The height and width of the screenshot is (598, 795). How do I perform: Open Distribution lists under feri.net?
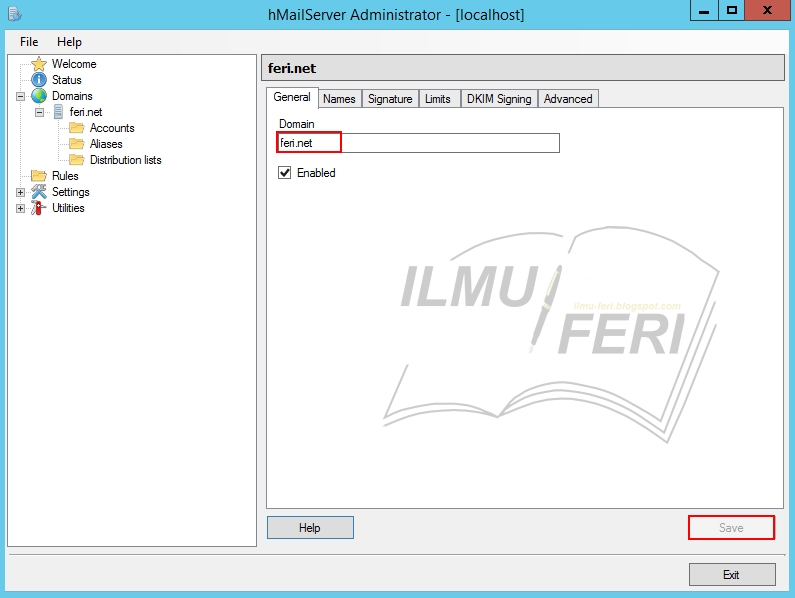(x=126, y=160)
